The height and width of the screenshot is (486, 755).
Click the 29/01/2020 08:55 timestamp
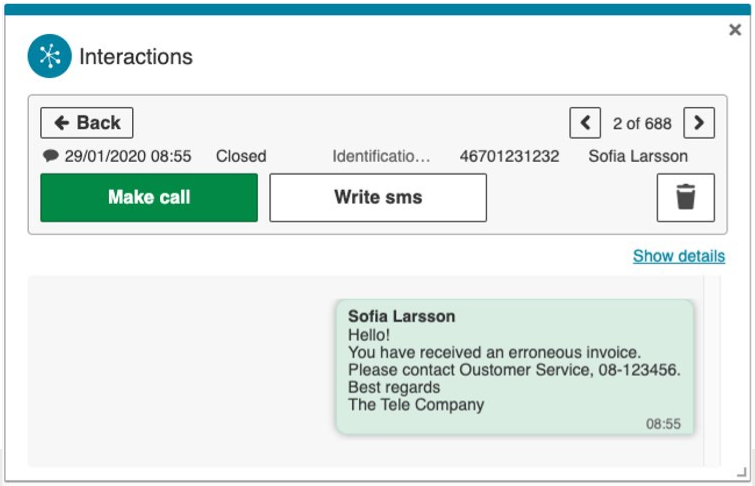(128, 156)
